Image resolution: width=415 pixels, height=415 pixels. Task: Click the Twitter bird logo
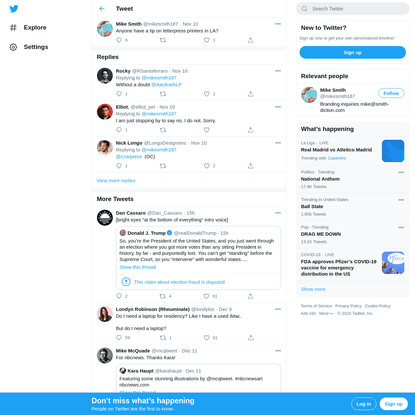tap(14, 9)
